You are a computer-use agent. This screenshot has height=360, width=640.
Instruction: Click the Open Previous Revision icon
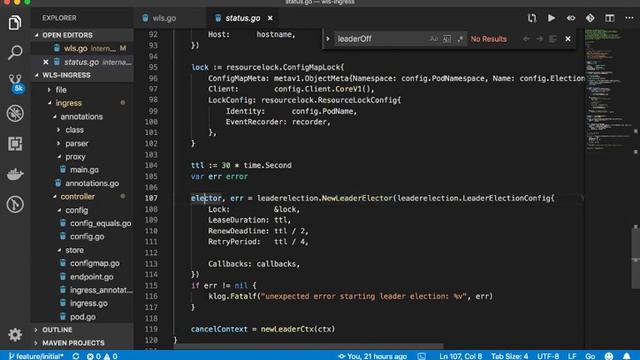[x=571, y=18]
